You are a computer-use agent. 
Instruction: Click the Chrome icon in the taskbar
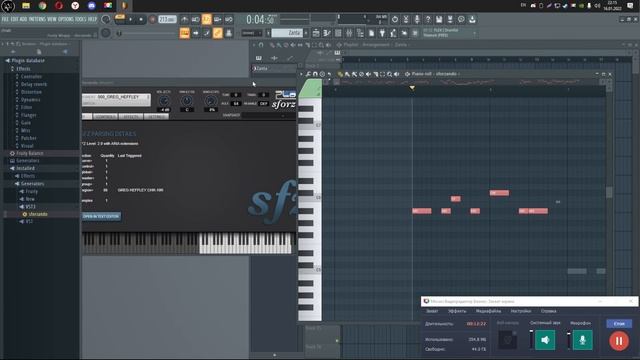pos(42,6)
